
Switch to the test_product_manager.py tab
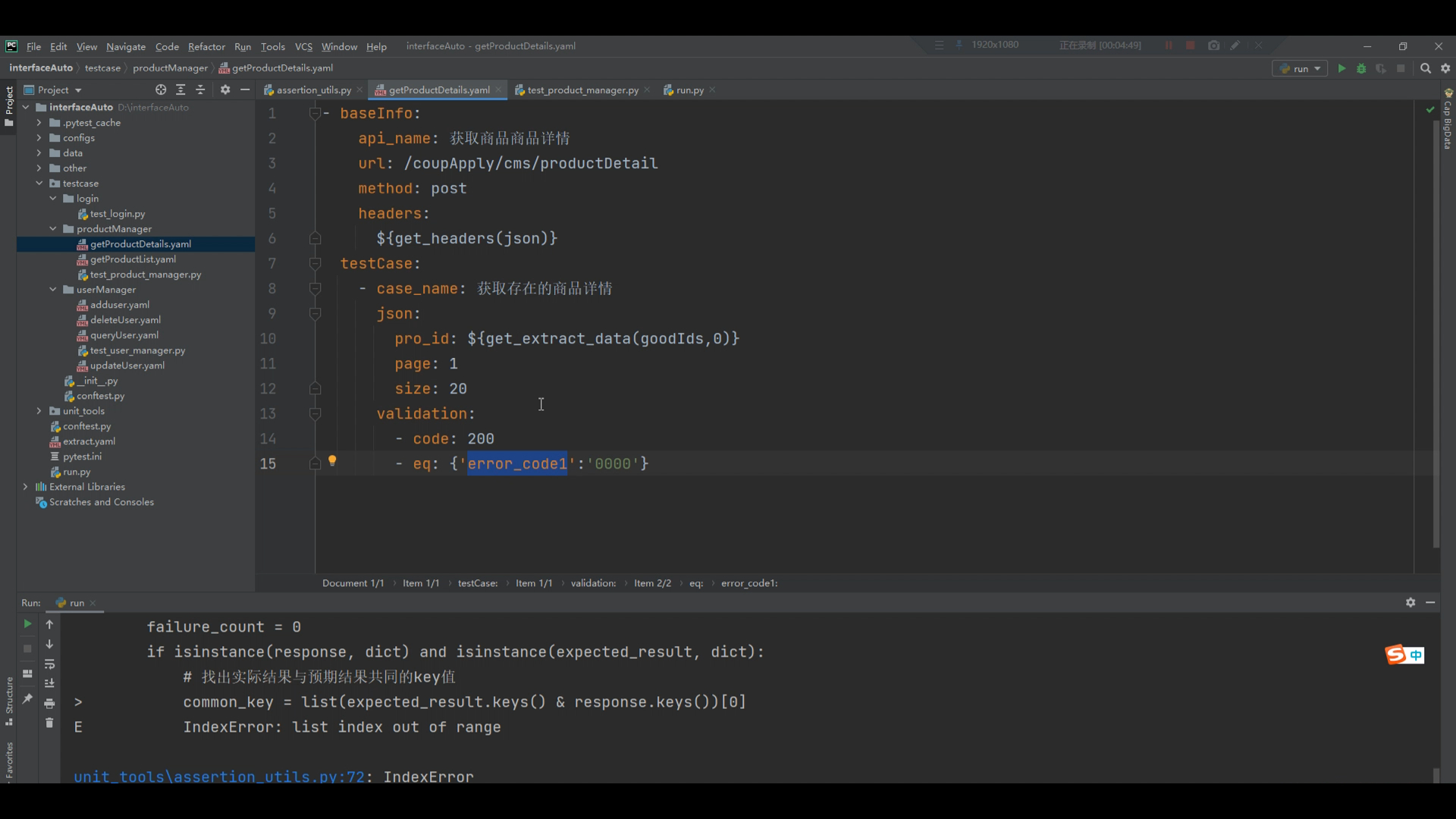pyautogui.click(x=582, y=89)
